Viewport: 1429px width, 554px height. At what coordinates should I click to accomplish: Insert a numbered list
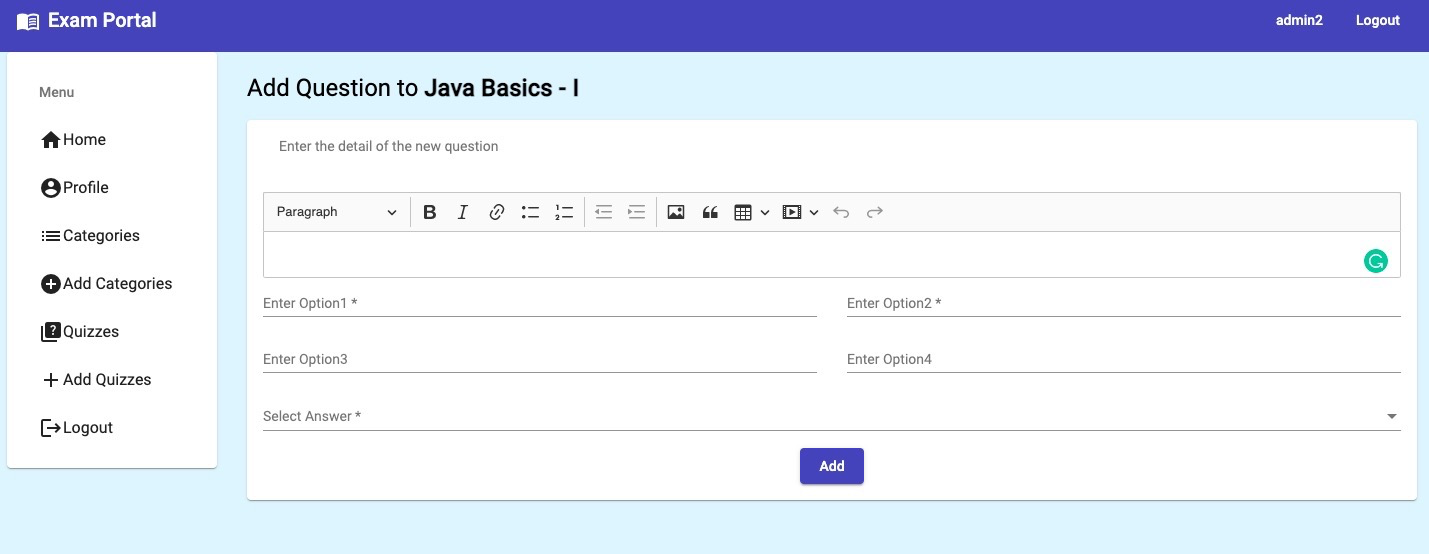pos(564,212)
